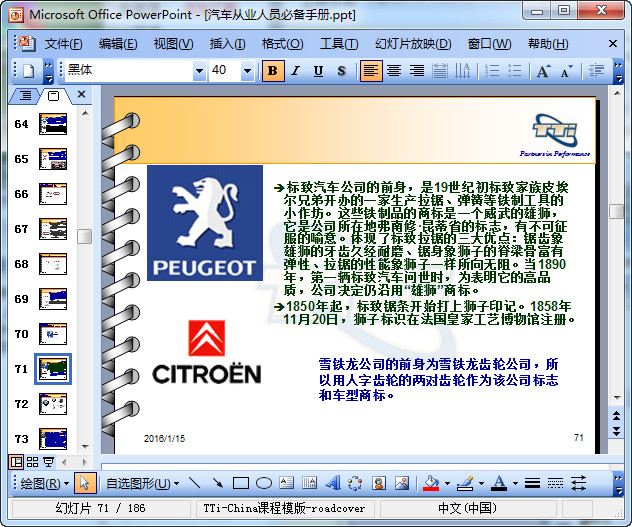Viewport: 632px width, 527px height.
Task: Select slide 73 thumbnail
Action: pos(53,439)
